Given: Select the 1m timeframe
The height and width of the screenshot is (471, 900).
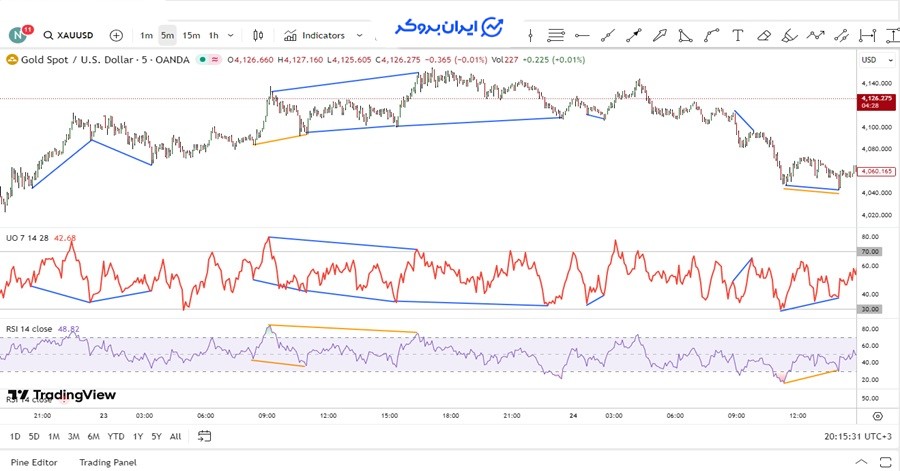Looking at the screenshot, I should [x=146, y=35].
